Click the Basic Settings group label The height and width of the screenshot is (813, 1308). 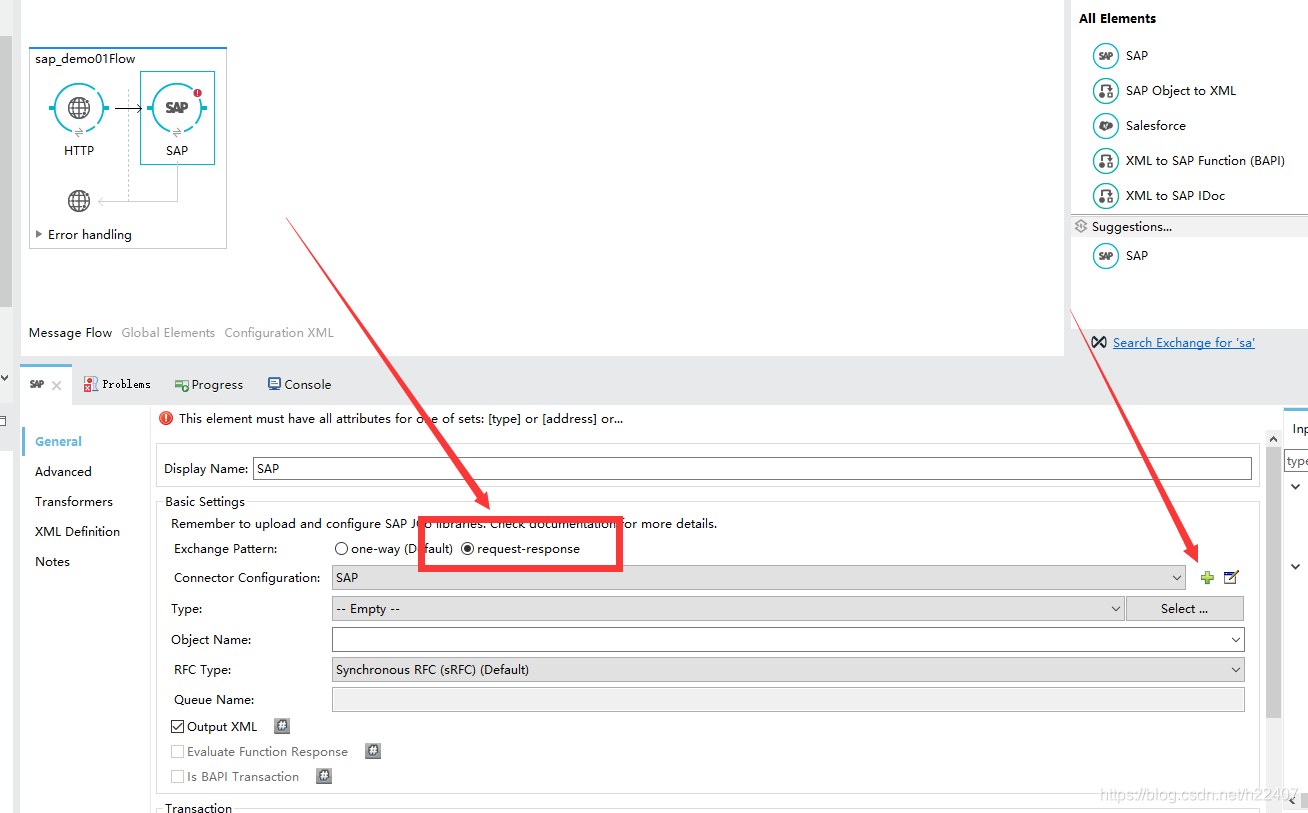(205, 502)
